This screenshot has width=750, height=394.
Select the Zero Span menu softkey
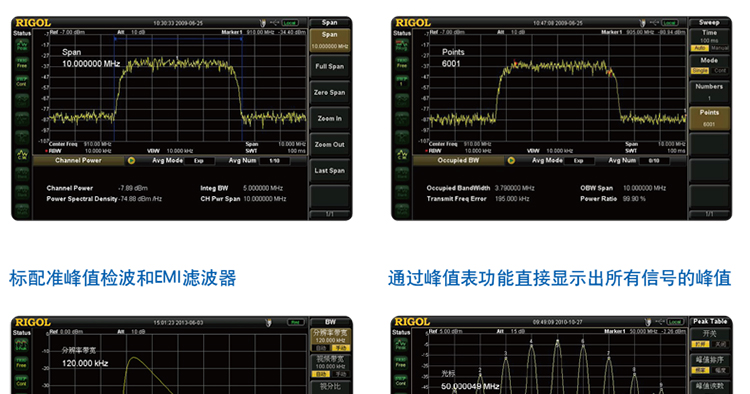pos(330,93)
